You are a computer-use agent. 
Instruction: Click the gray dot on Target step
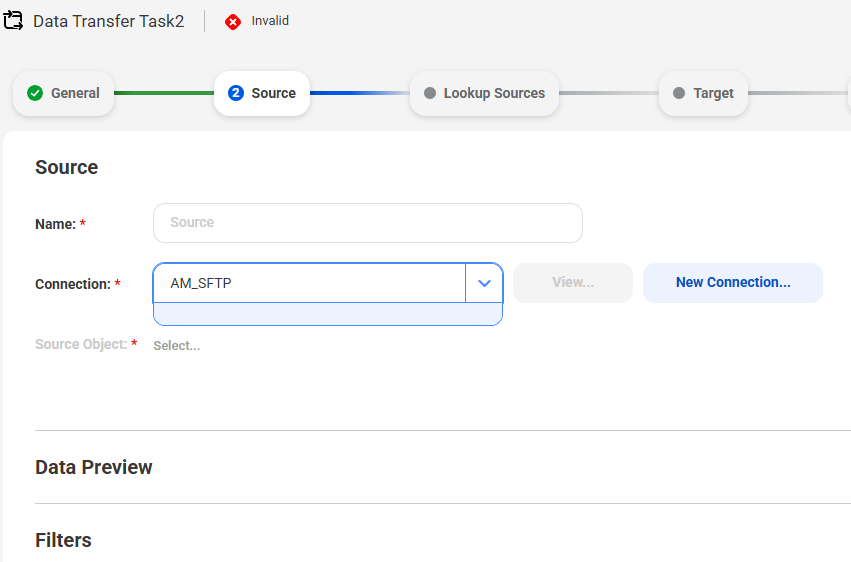pos(679,93)
